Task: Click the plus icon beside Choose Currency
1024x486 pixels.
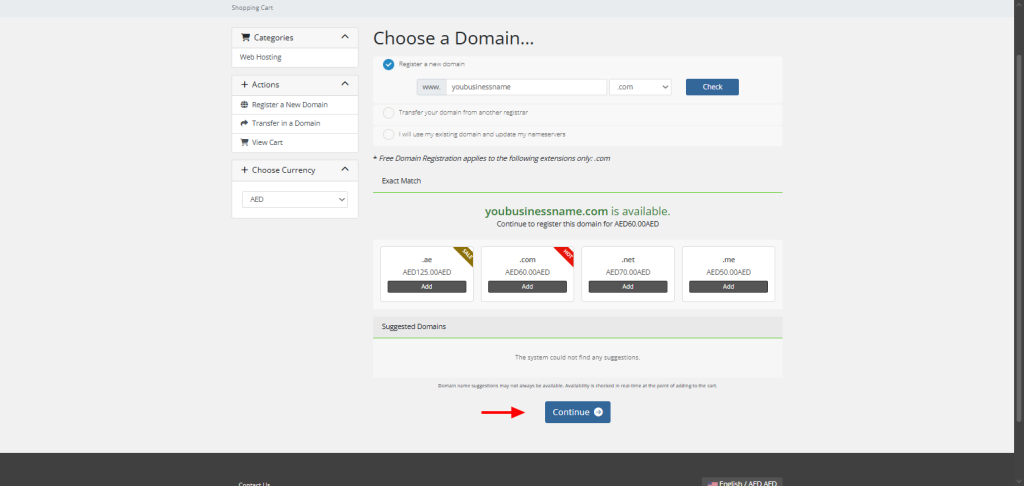Action: [x=245, y=170]
